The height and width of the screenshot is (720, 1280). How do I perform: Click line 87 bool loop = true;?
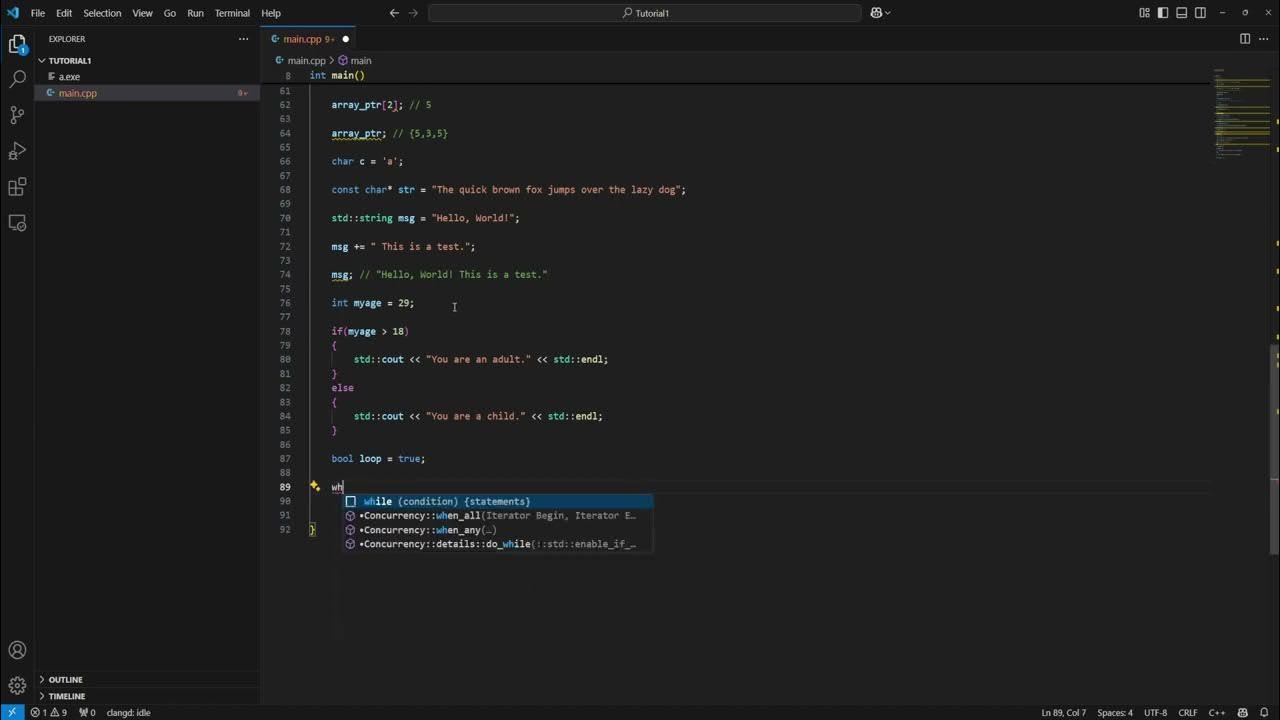click(378, 458)
